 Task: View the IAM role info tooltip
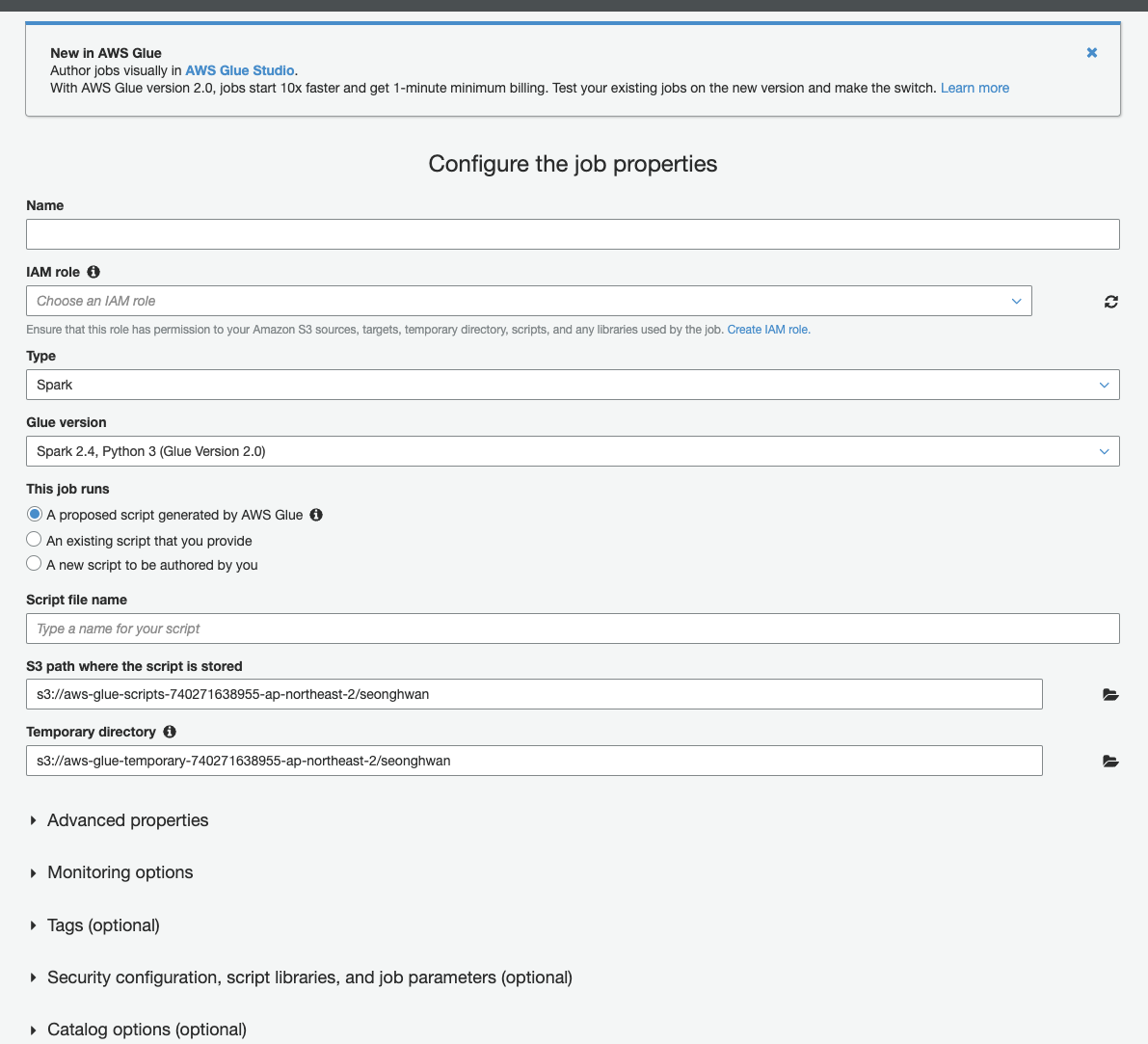point(93,271)
